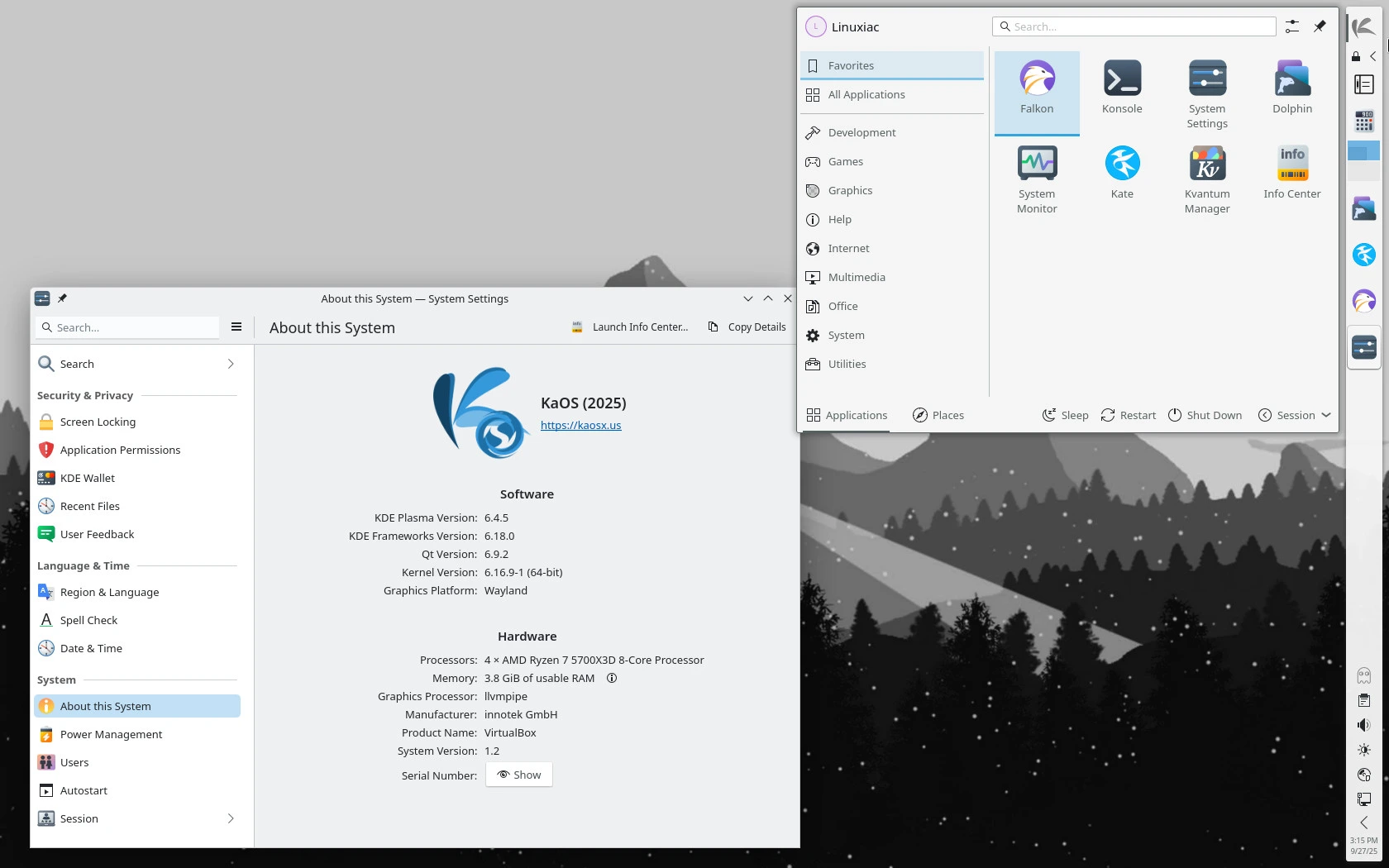
Task: Open brightness tray icon
Action: (x=1364, y=750)
